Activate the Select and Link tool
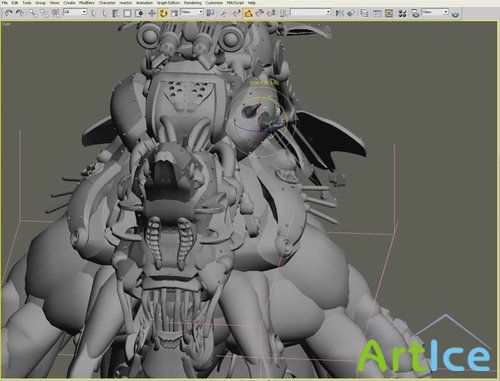This screenshot has width=500, height=381. tap(33, 13)
